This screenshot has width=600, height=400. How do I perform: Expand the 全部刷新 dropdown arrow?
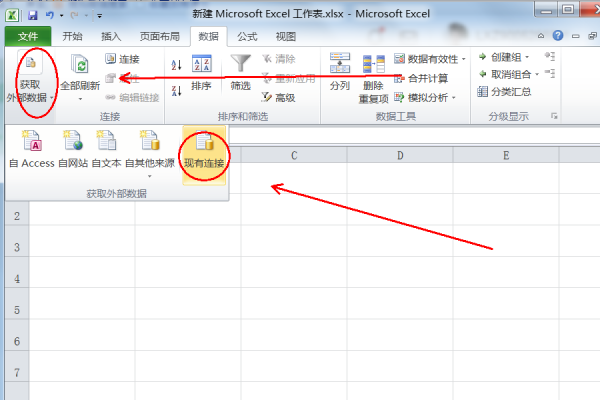tap(80, 99)
